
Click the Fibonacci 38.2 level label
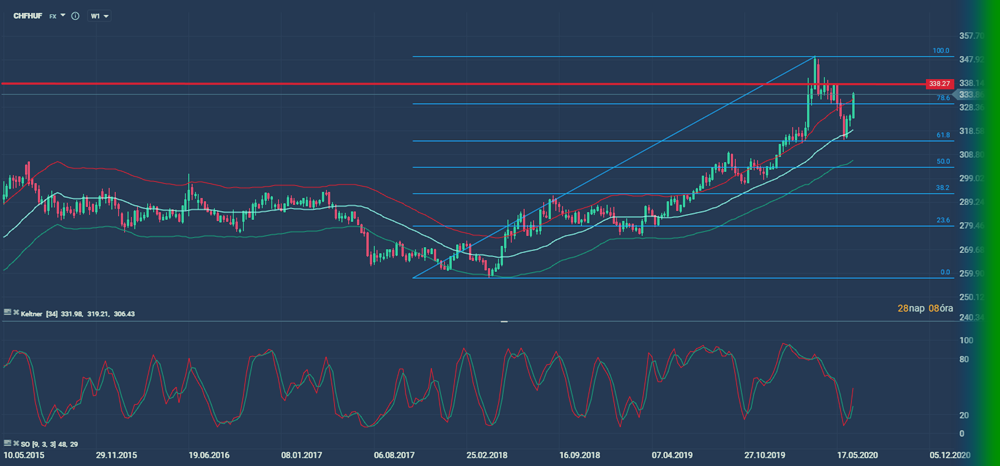point(942,187)
